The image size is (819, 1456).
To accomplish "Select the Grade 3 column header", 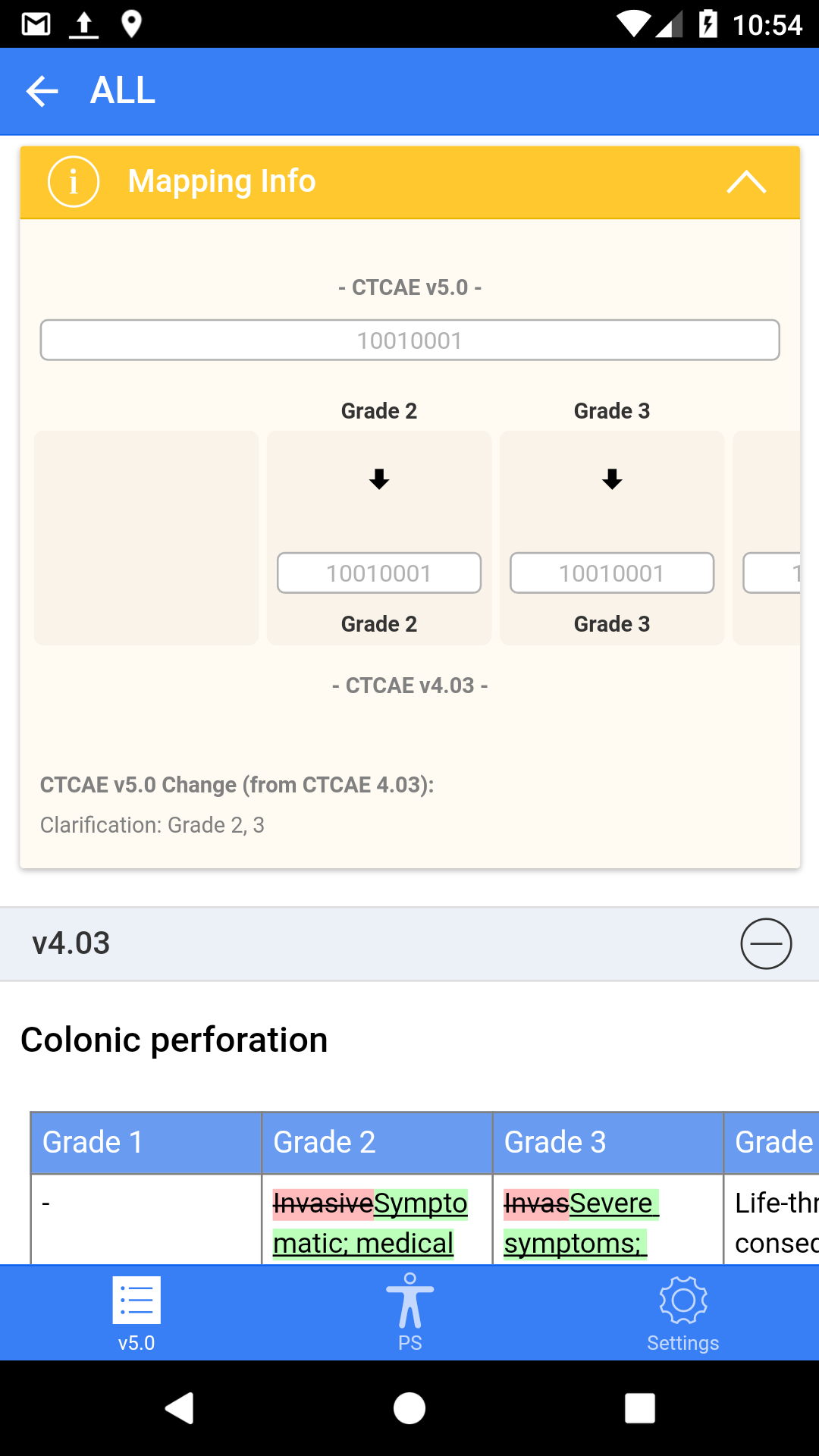I will click(x=555, y=1142).
